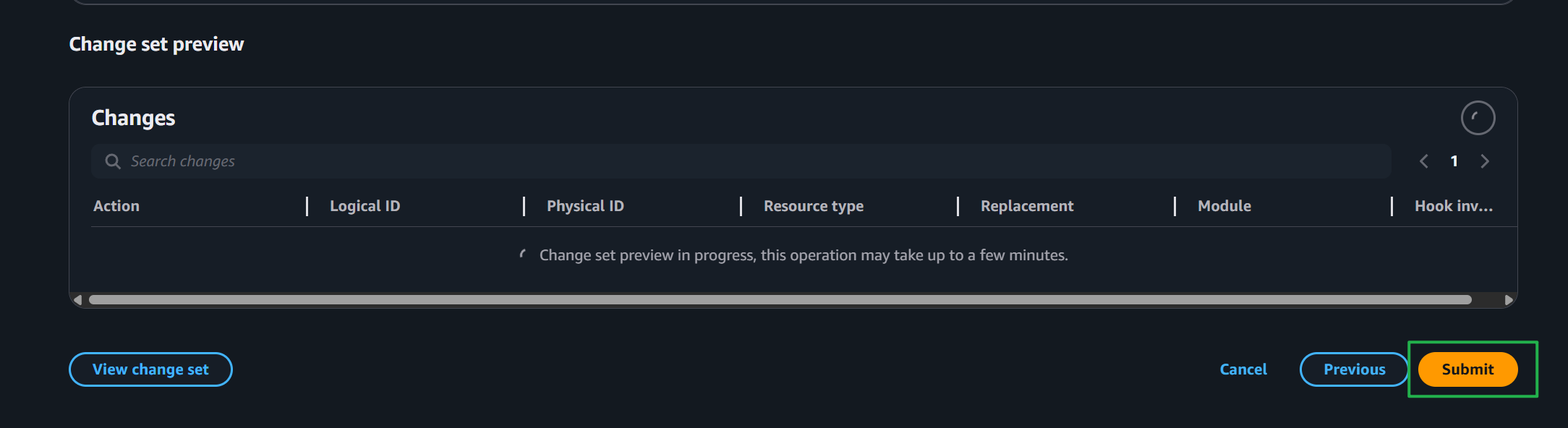Click the Replacement column header
Image resolution: width=1568 pixels, height=428 pixels.
coord(1026,206)
